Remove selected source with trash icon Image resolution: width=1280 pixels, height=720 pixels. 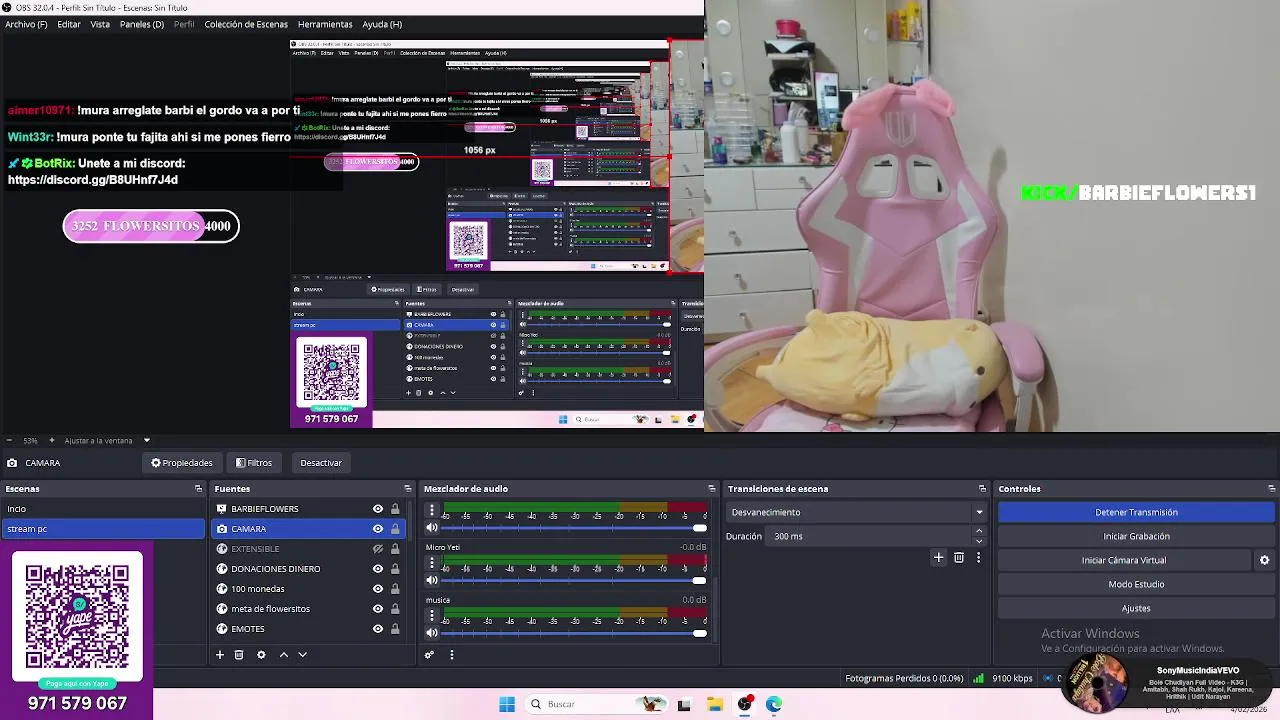point(239,655)
